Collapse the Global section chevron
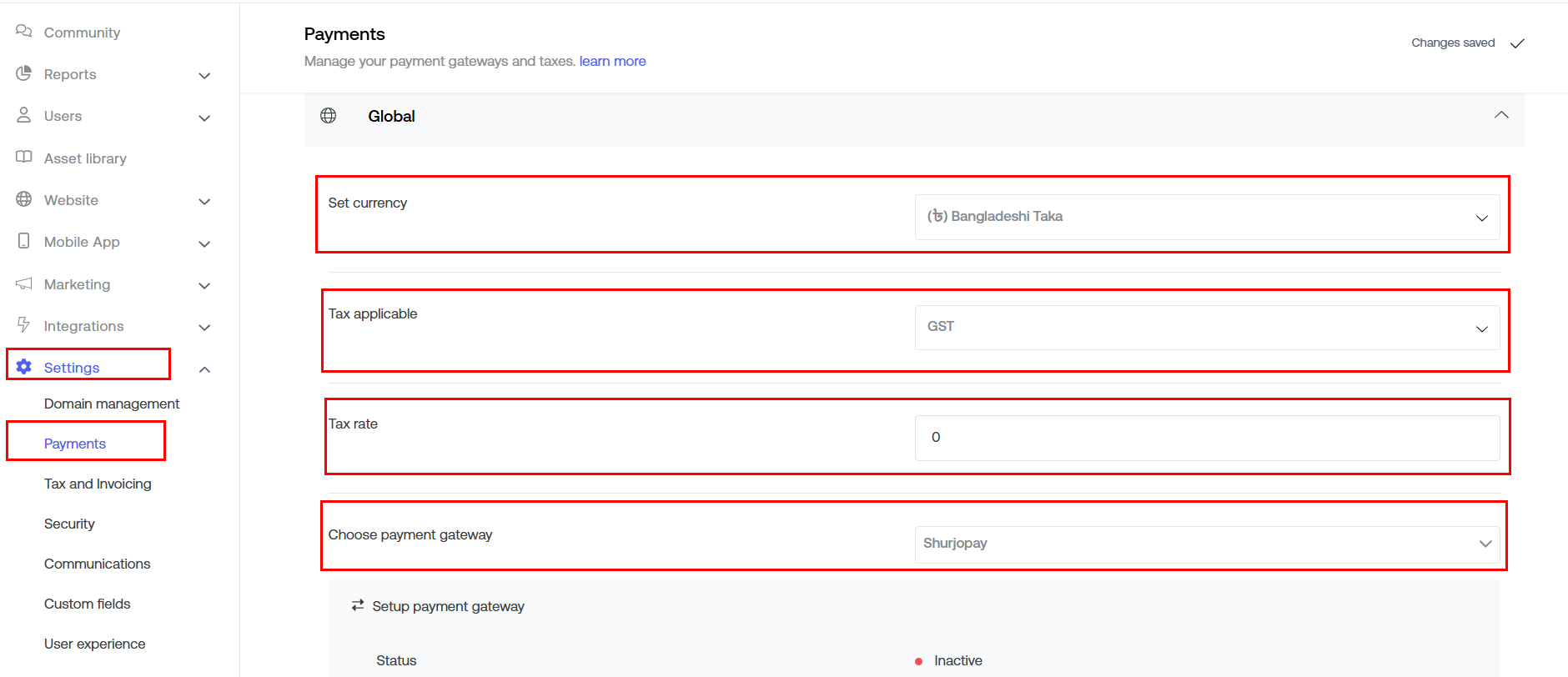This screenshot has height=677, width=1568. click(x=1501, y=115)
